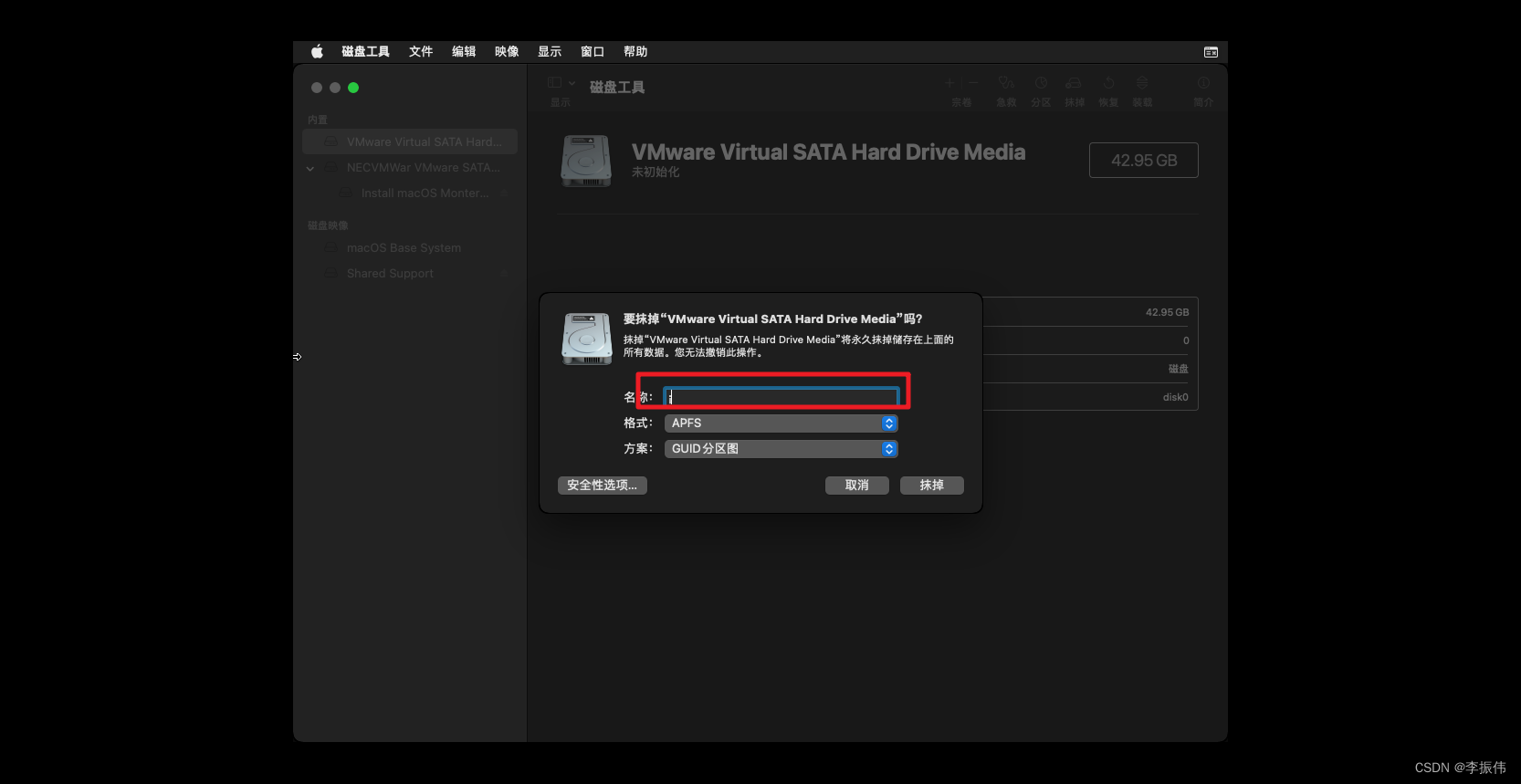This screenshot has height=784, width=1521.
Task: Click the 安全性选项... button
Action: point(602,486)
